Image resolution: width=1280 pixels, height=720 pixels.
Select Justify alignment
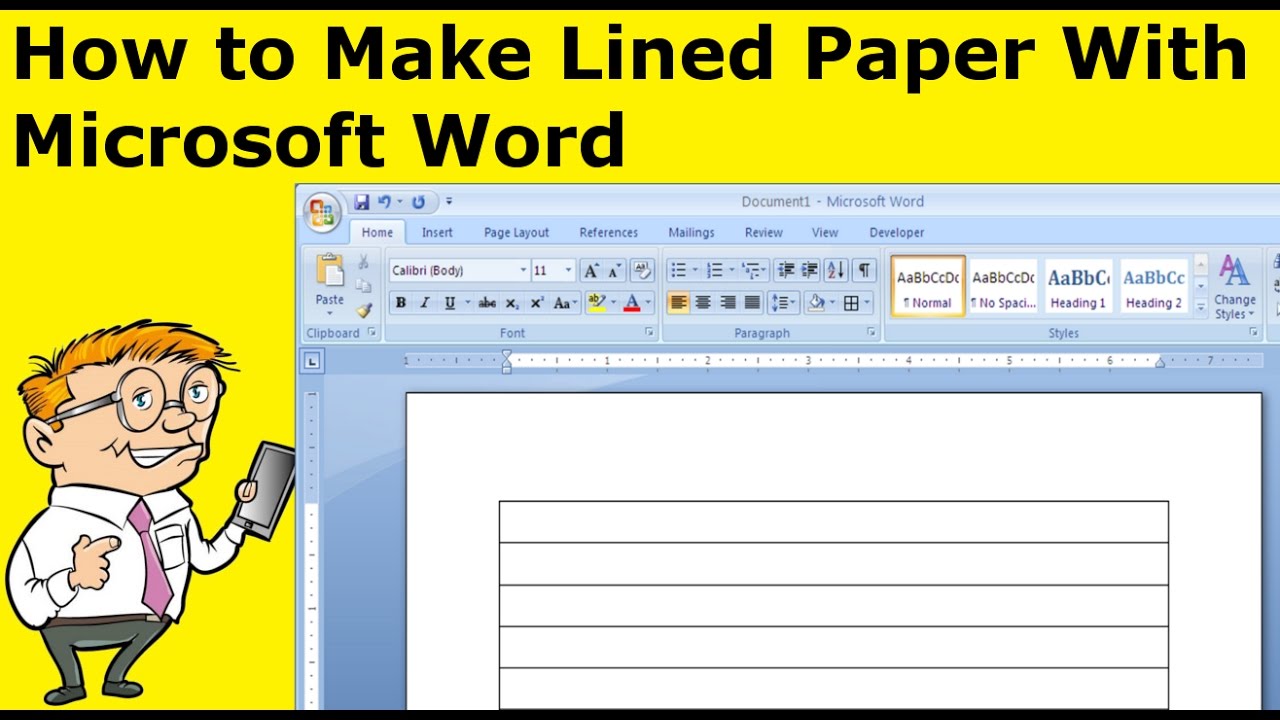pyautogui.click(x=753, y=303)
